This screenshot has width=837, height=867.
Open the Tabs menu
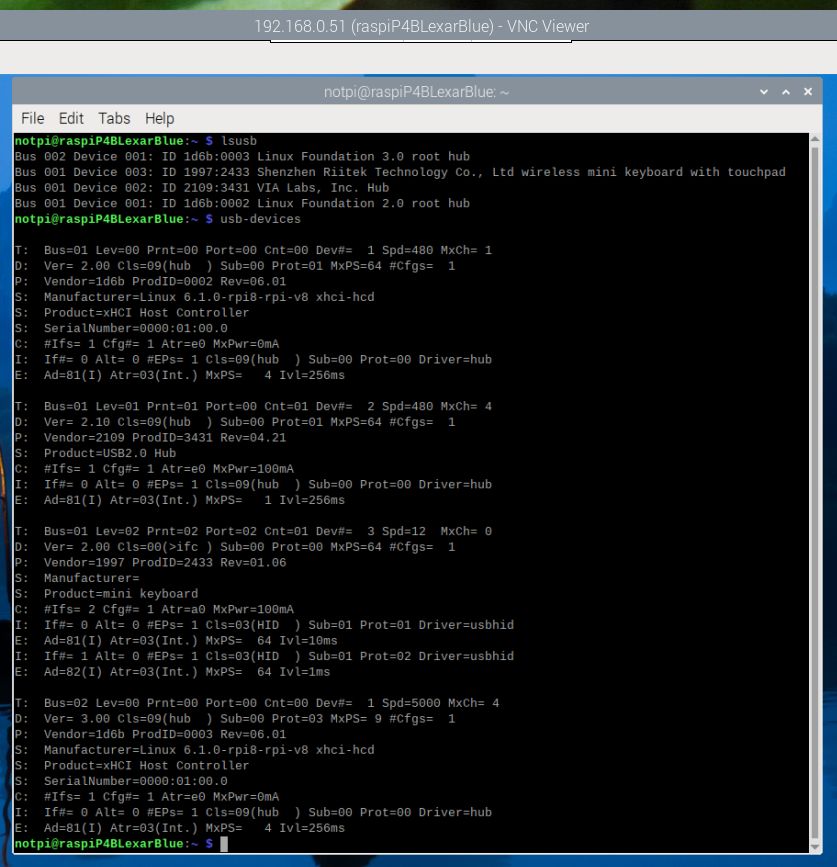tap(114, 118)
